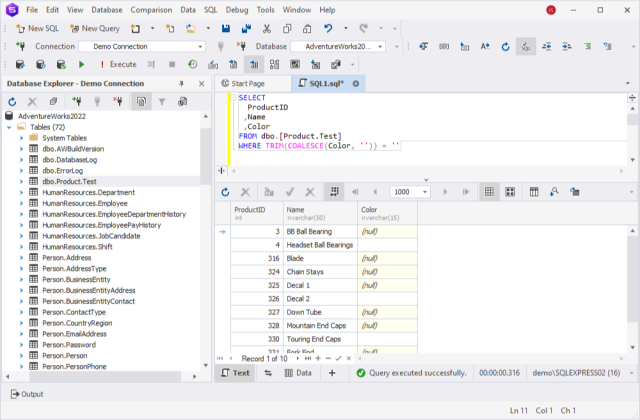The width and height of the screenshot is (640, 420).
Task: Click the results grid vertical scrollbar
Action: (x=632, y=280)
